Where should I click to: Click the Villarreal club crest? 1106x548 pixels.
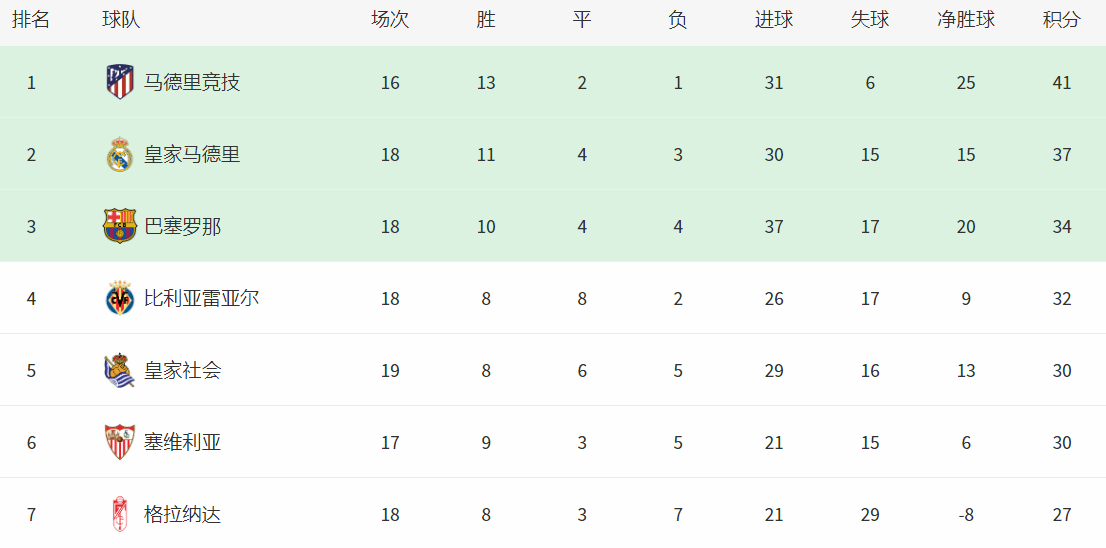[x=120, y=299]
